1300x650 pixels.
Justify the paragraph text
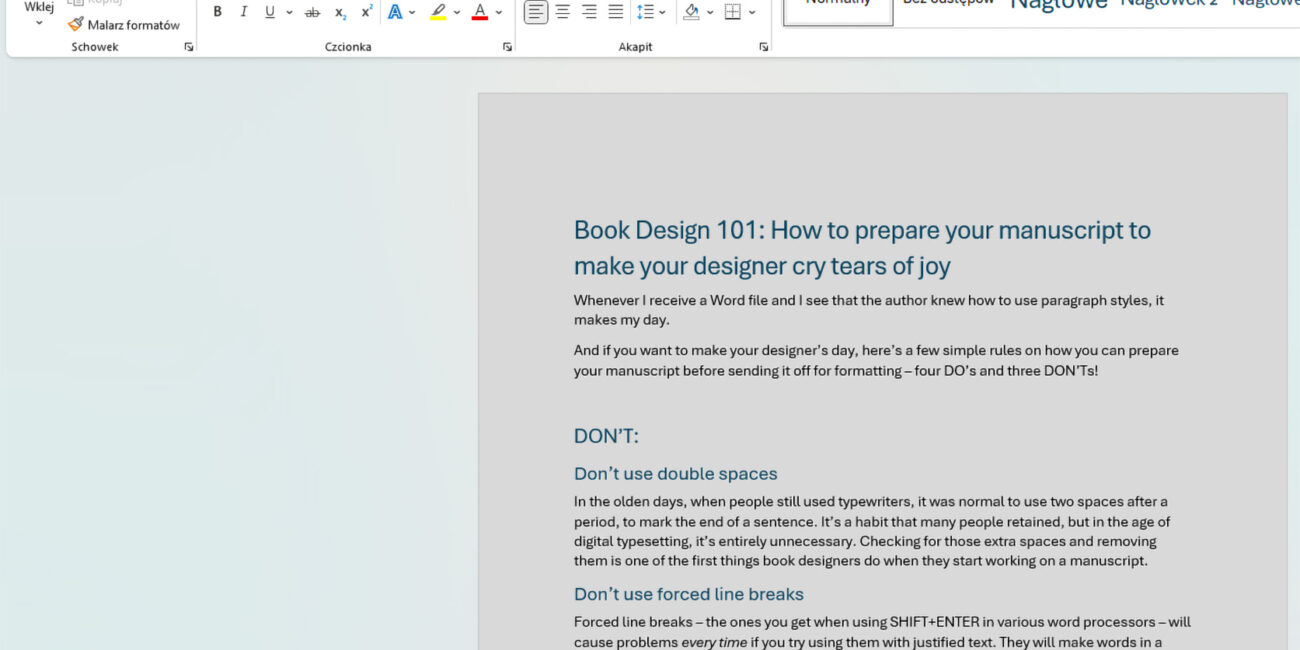point(615,12)
